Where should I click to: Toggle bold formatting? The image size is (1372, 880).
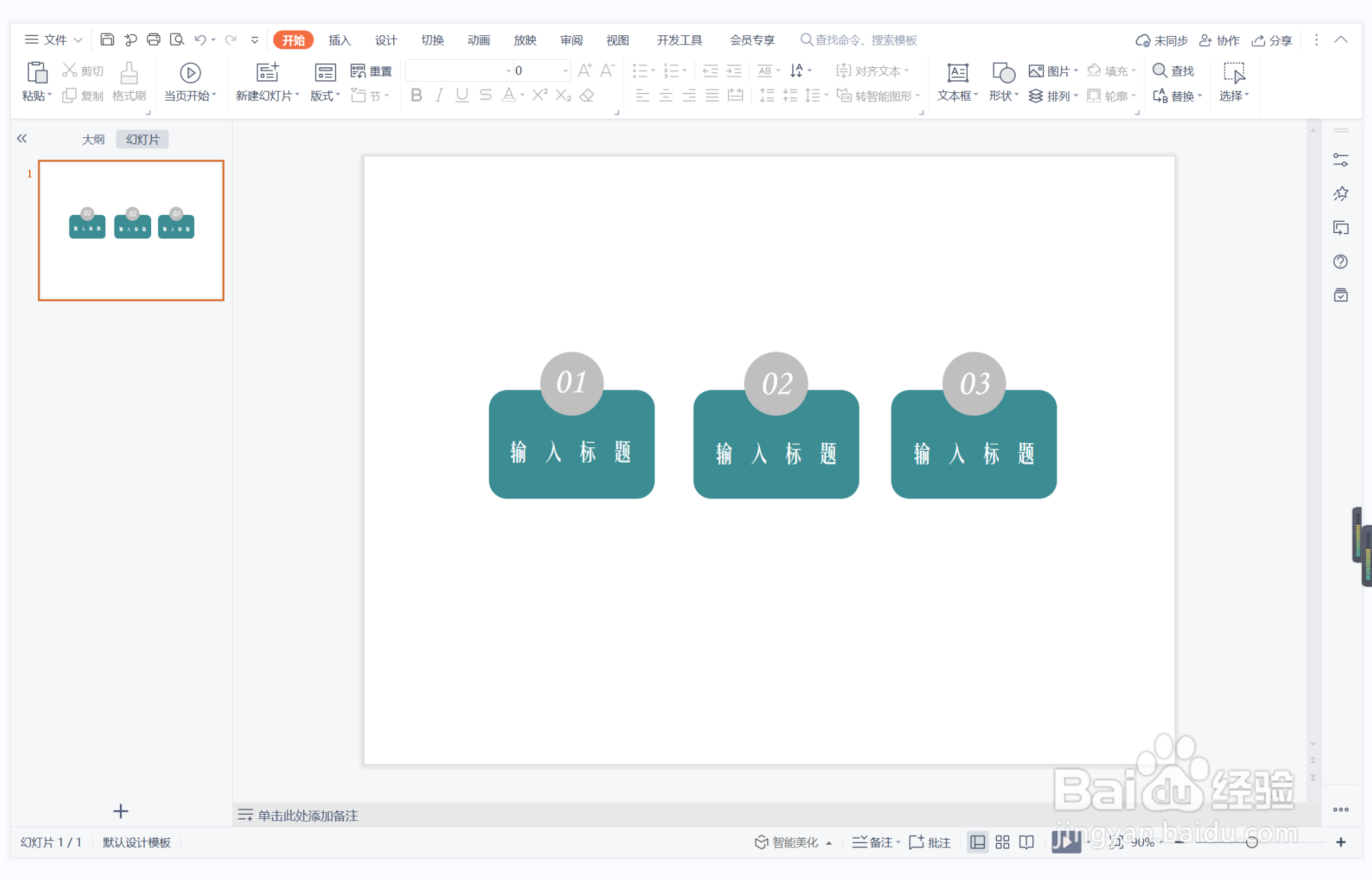(416, 96)
